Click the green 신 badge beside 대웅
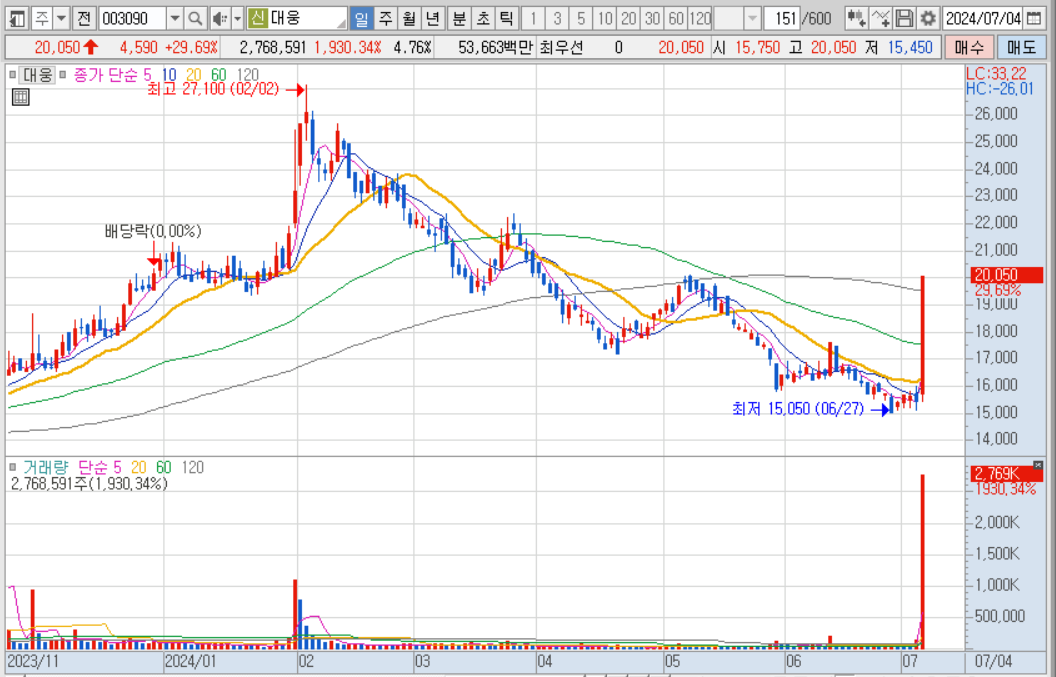The height and width of the screenshot is (677, 1056). point(257,18)
